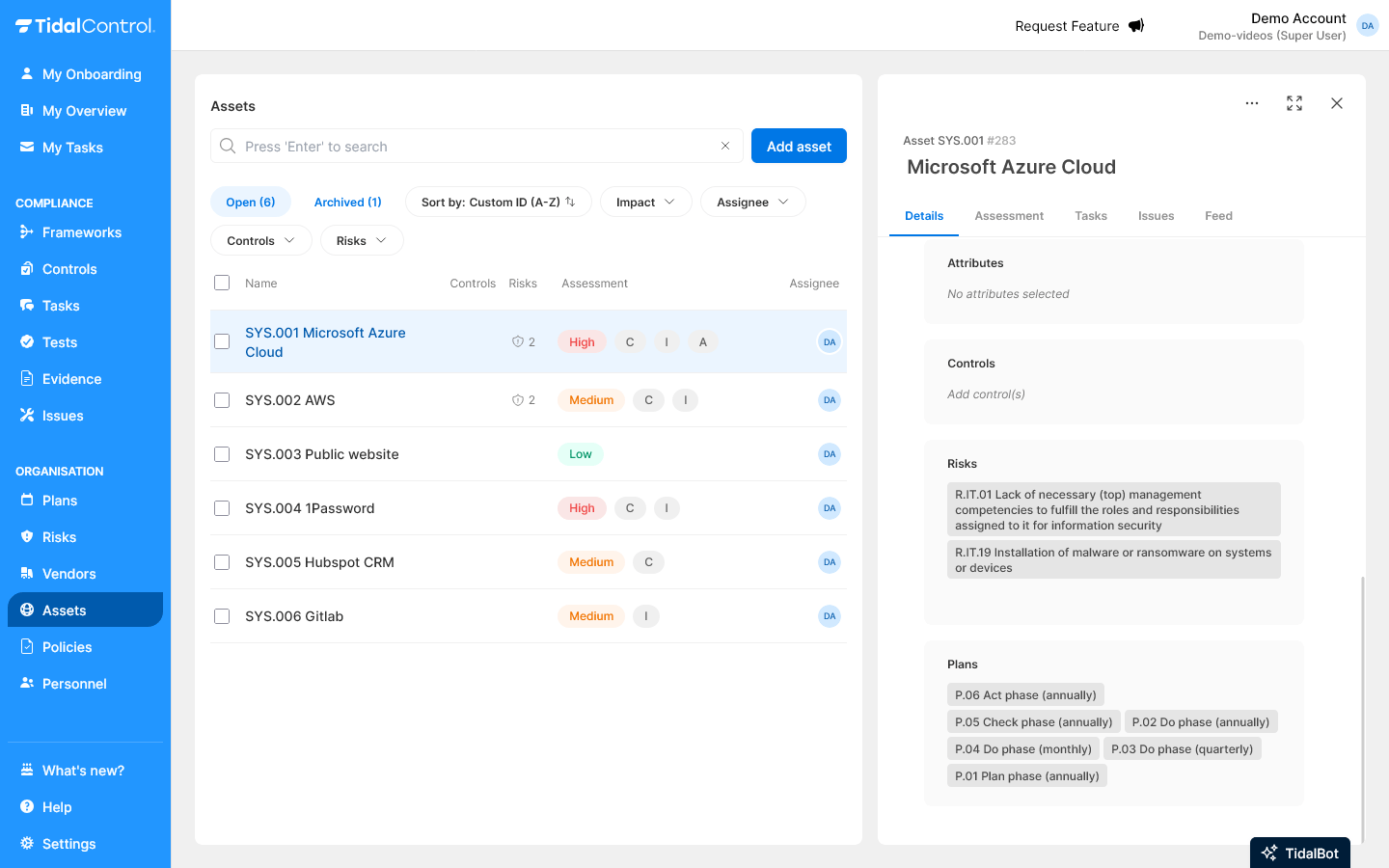Open the Sort by Custom ID dropdown

498,202
